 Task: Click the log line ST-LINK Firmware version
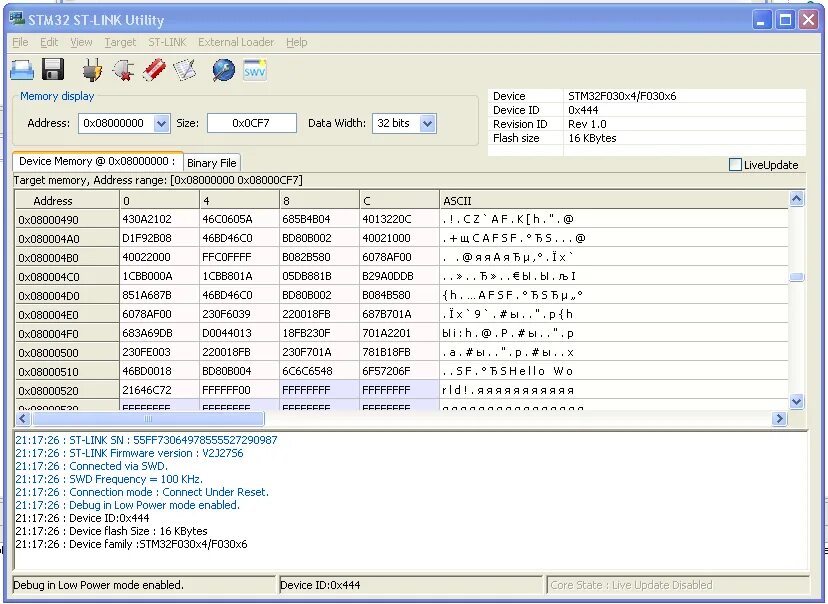(129, 453)
